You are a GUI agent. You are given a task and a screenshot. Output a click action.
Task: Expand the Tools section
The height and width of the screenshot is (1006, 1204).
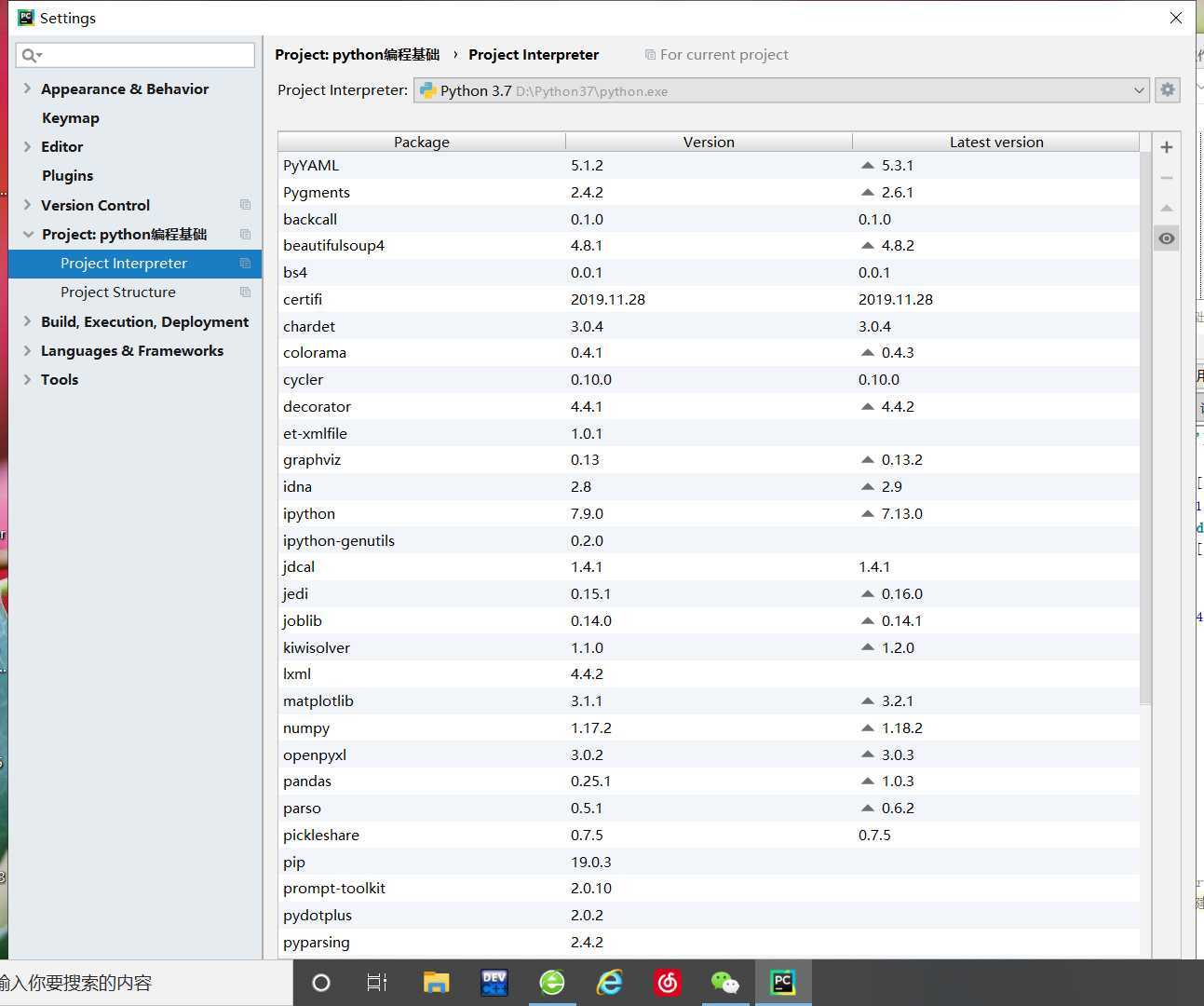[27, 379]
